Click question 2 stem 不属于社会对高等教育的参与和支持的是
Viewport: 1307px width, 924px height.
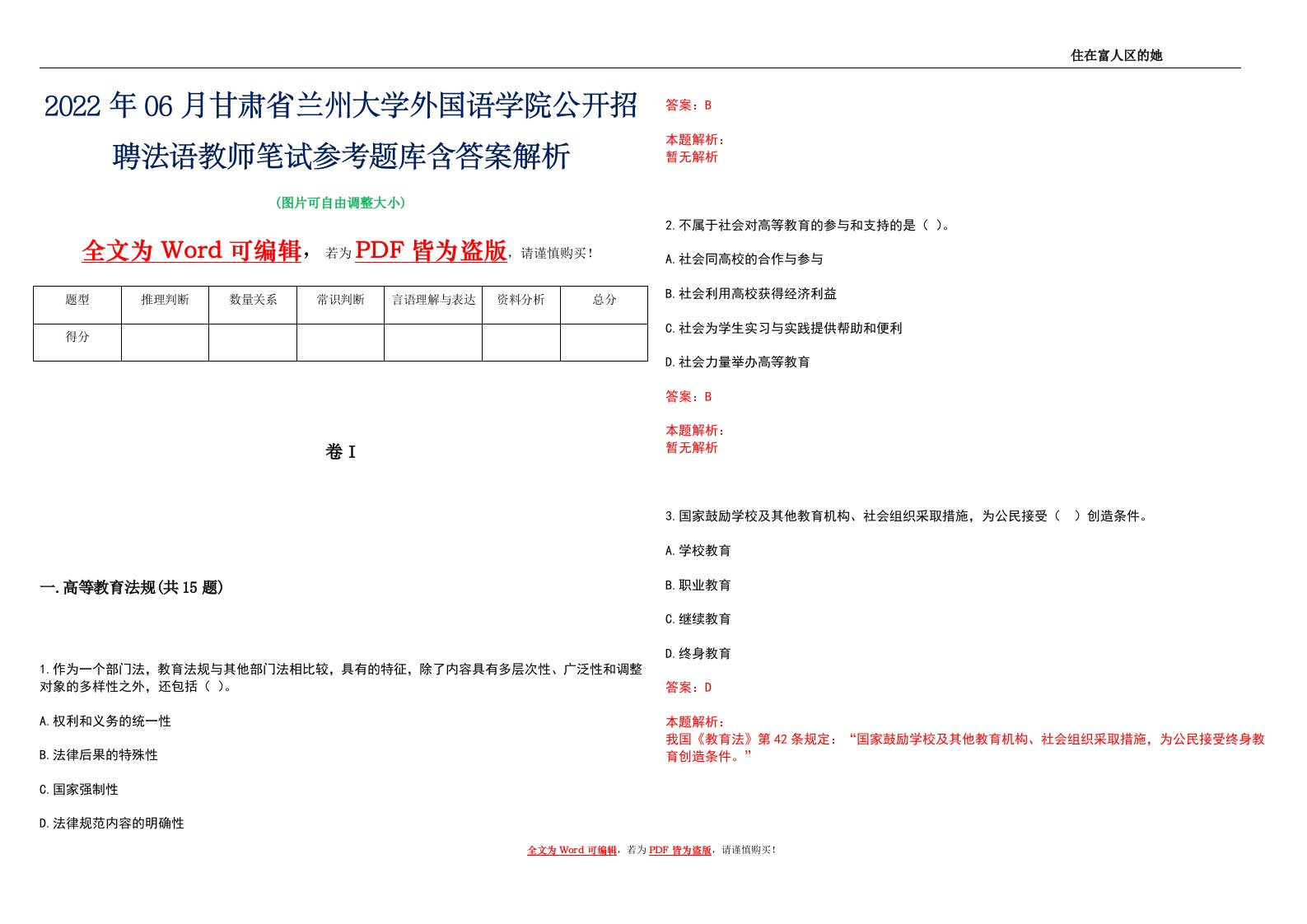(x=809, y=225)
